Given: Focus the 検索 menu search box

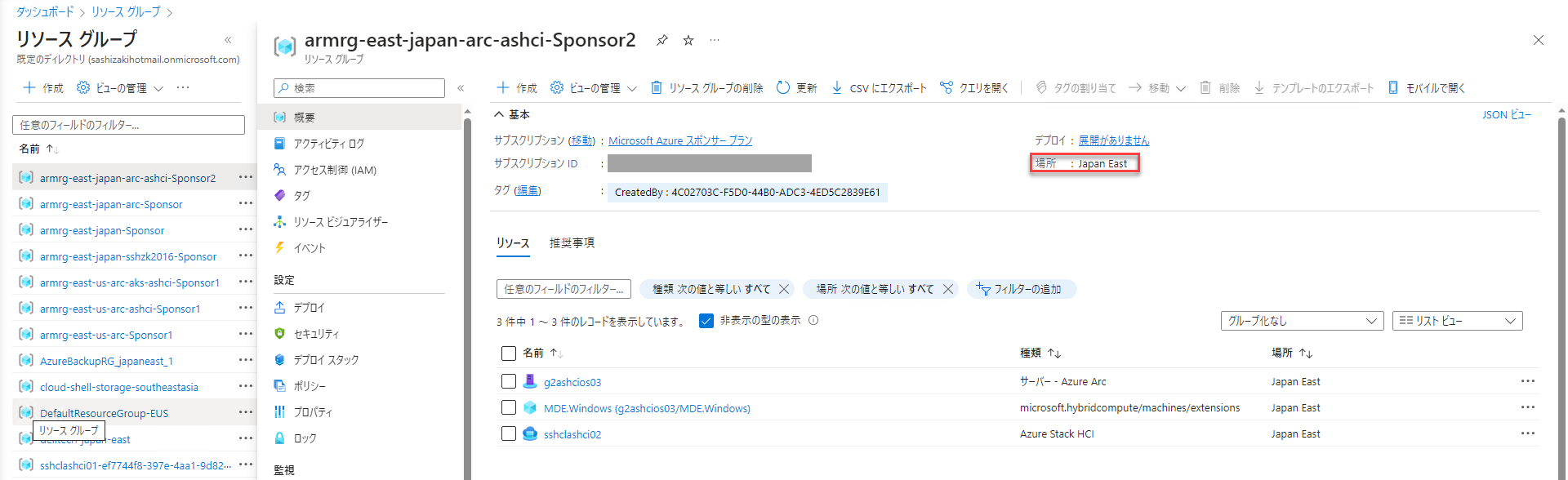Looking at the screenshot, I should (359, 88).
